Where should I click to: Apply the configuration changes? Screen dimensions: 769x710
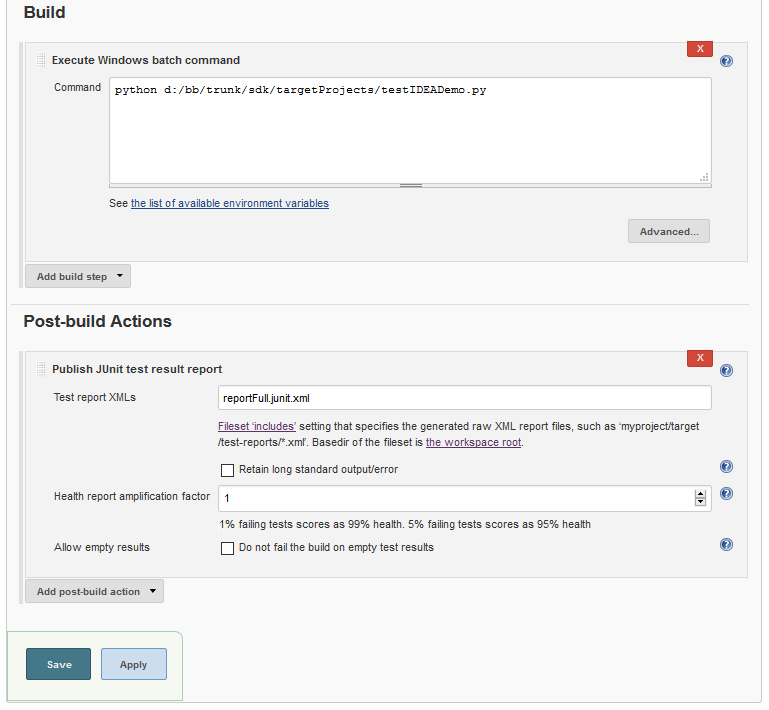click(134, 664)
